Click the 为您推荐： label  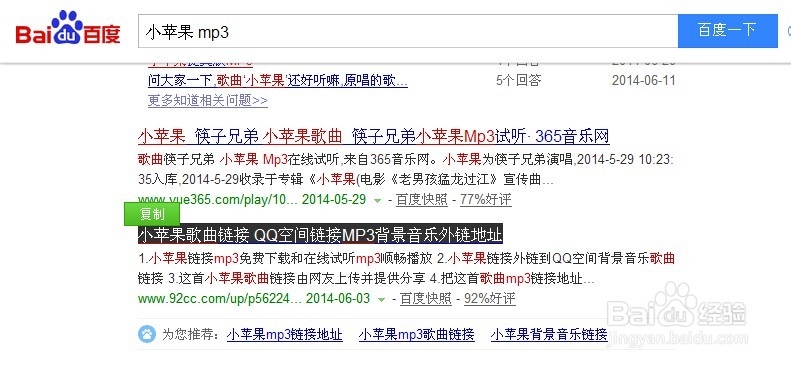pyautogui.click(x=191, y=334)
